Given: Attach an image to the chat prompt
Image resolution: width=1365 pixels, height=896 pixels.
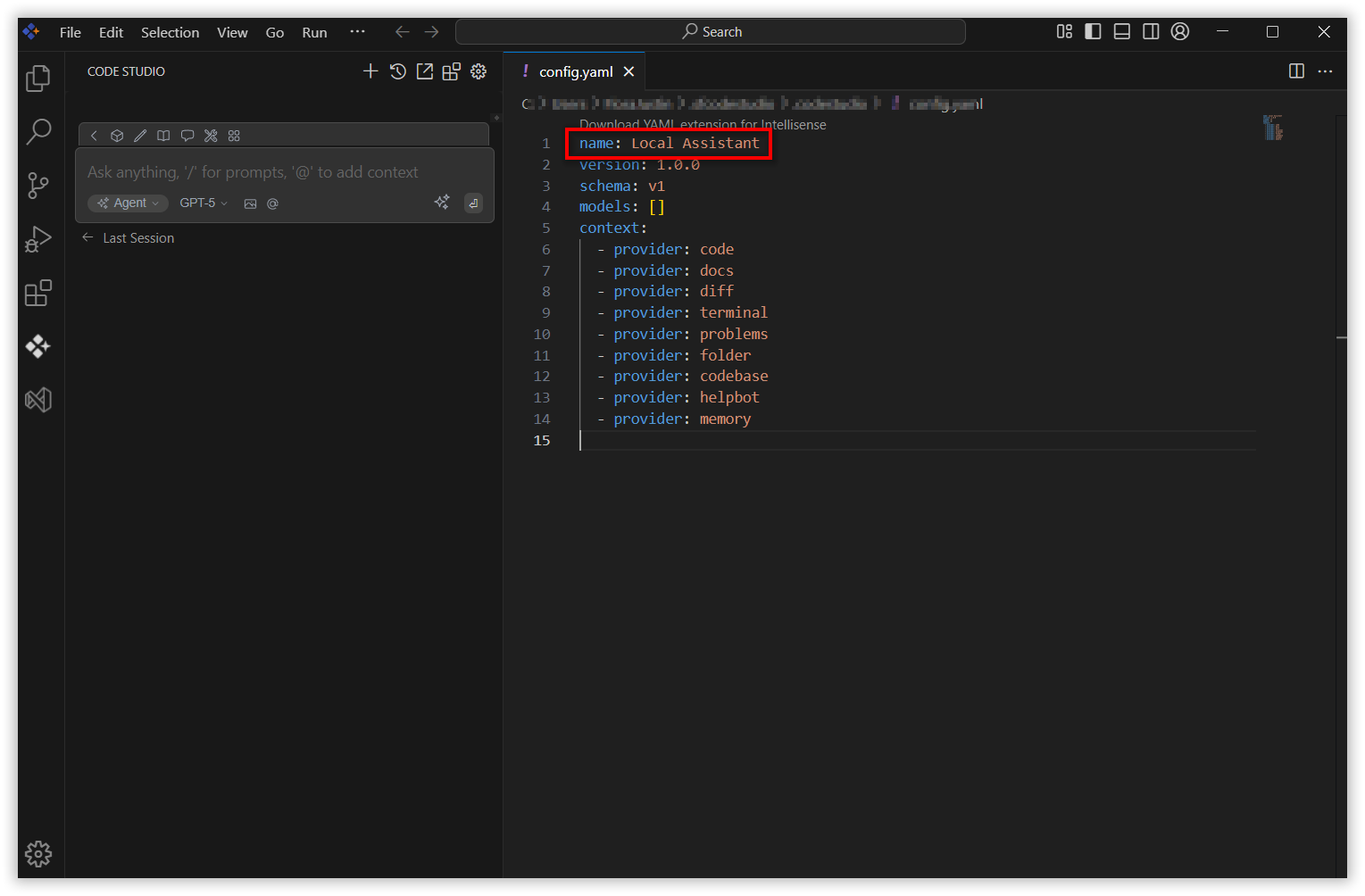Looking at the screenshot, I should pos(250,203).
